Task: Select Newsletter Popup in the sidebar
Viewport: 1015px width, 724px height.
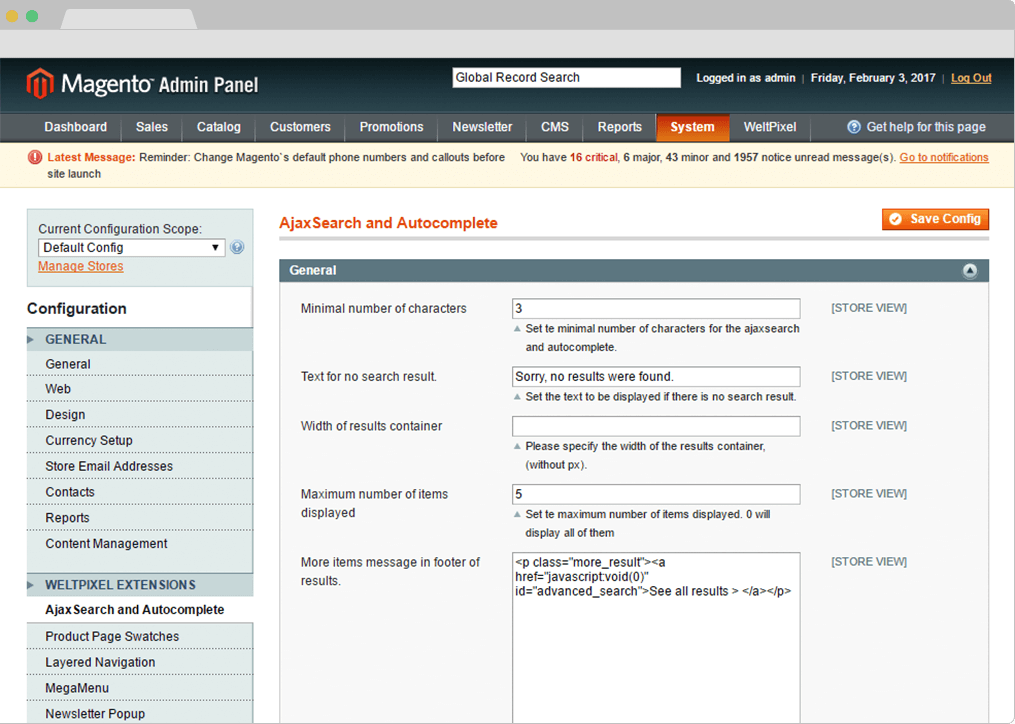Action: coord(140,714)
